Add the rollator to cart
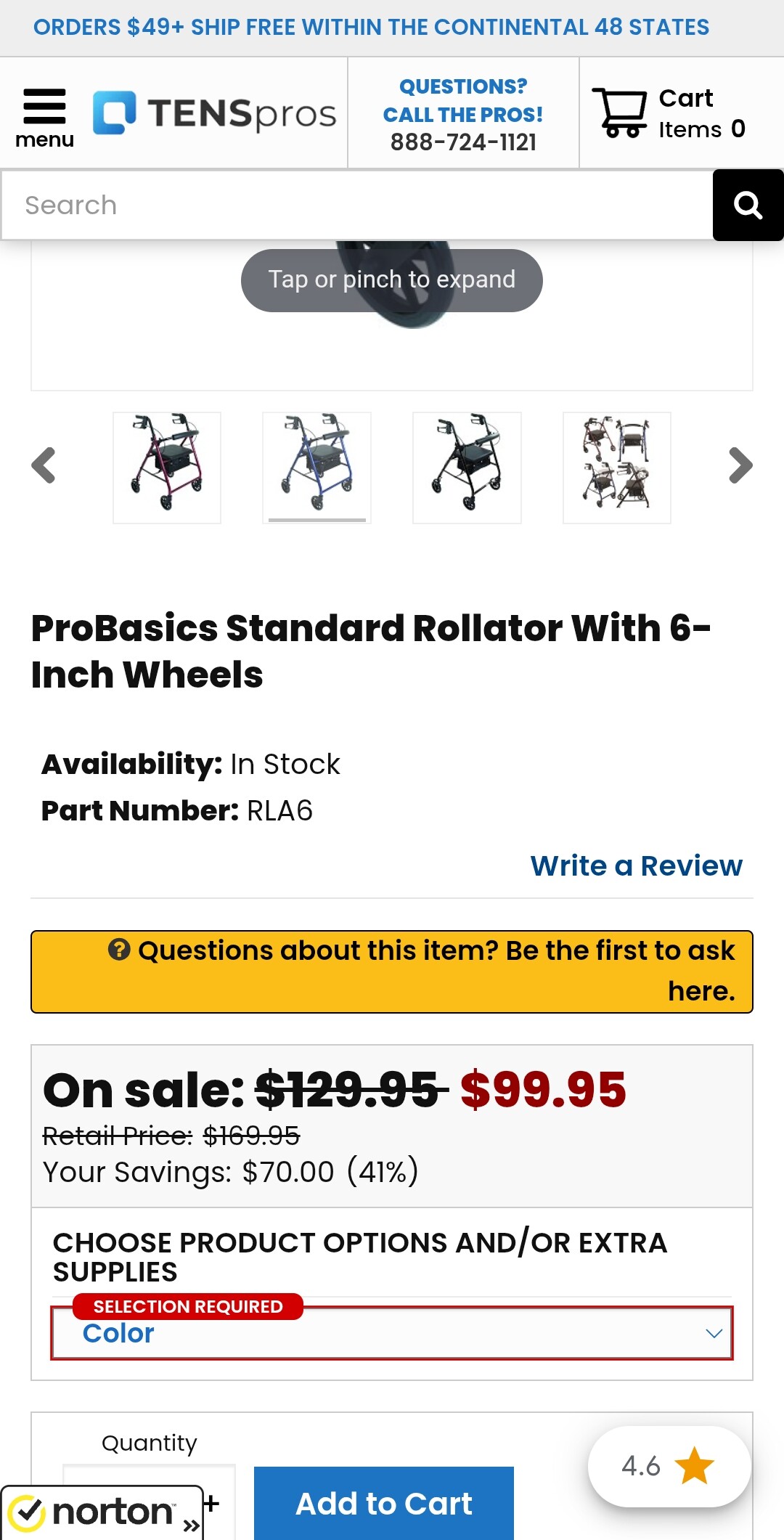The width and height of the screenshot is (784, 1540). click(x=383, y=1503)
